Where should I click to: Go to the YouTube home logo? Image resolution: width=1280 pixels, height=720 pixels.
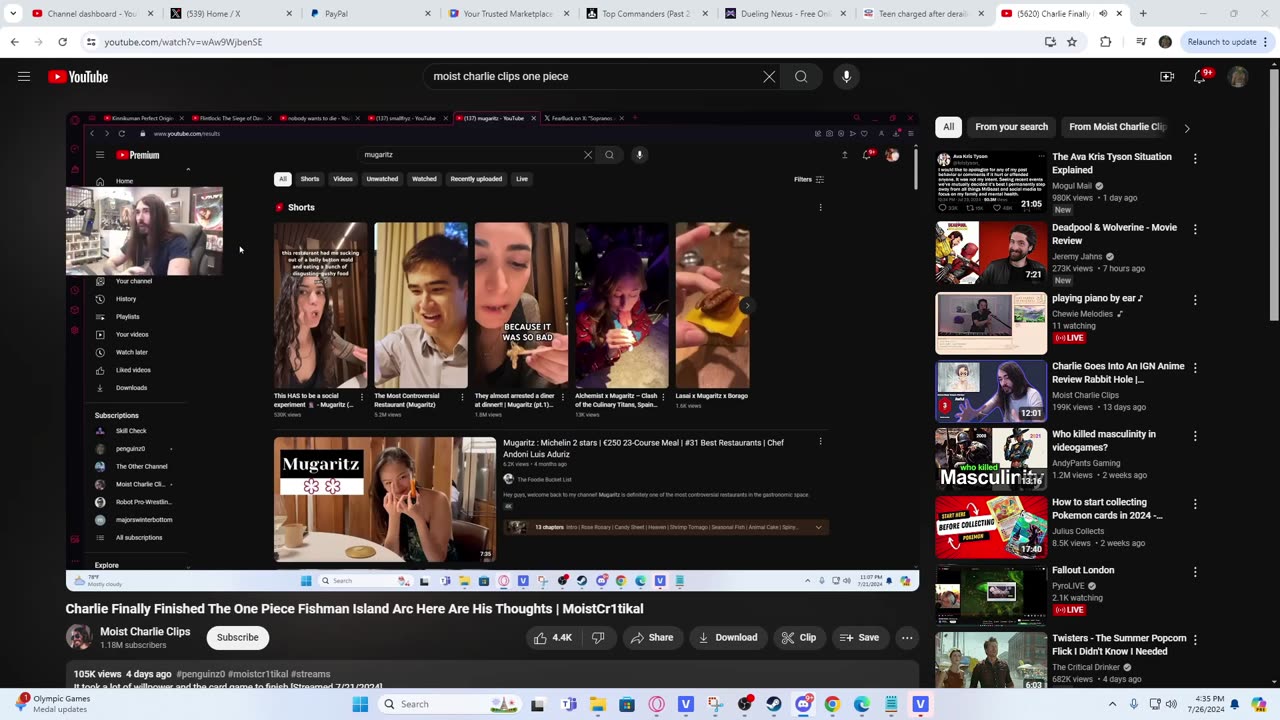(78, 77)
